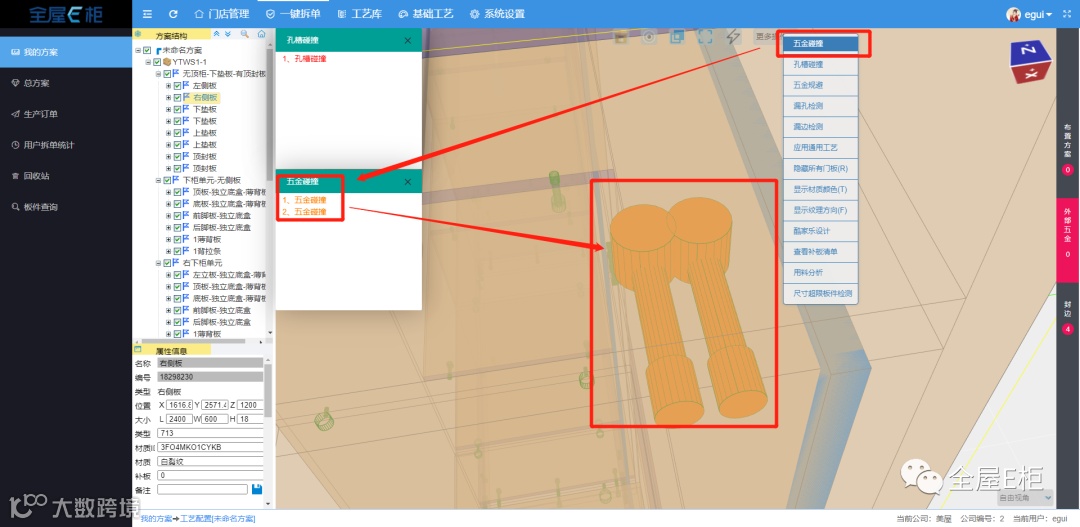Screen dimensions: 1080x527
Task: Choose 显示材质颜色(T) from the menu
Action: point(820,189)
